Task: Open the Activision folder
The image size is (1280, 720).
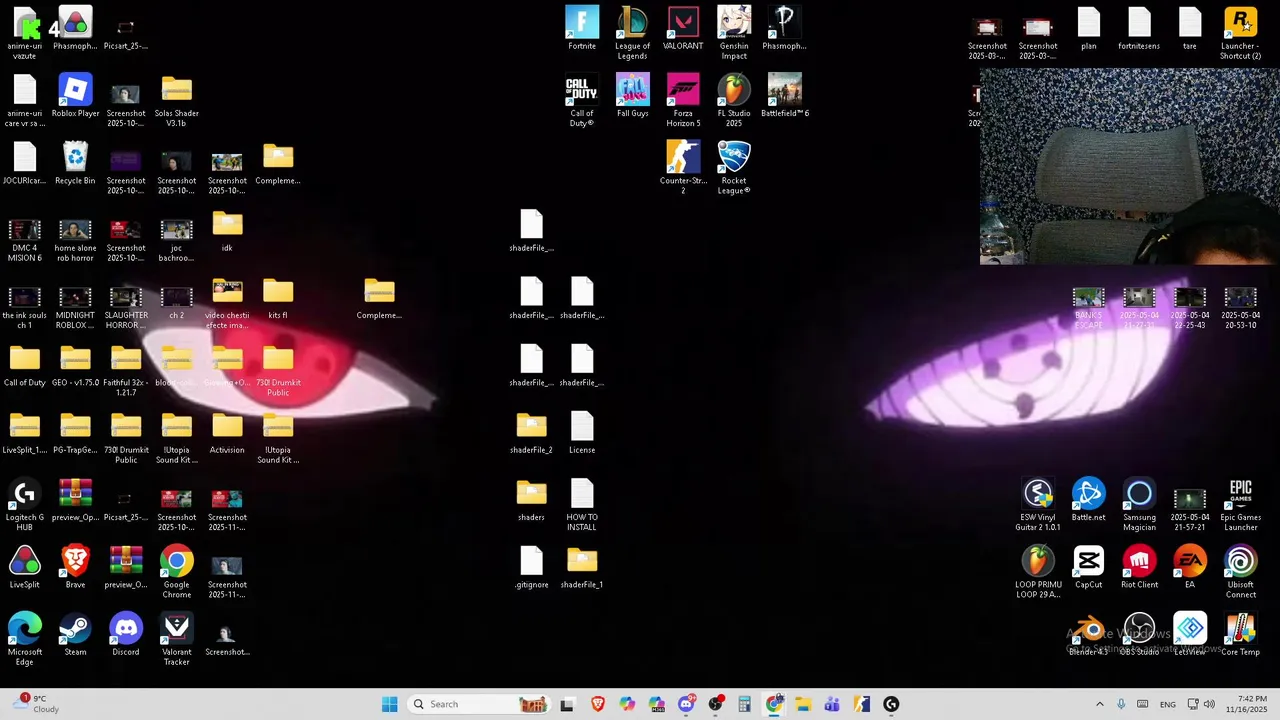Action: click(x=227, y=432)
